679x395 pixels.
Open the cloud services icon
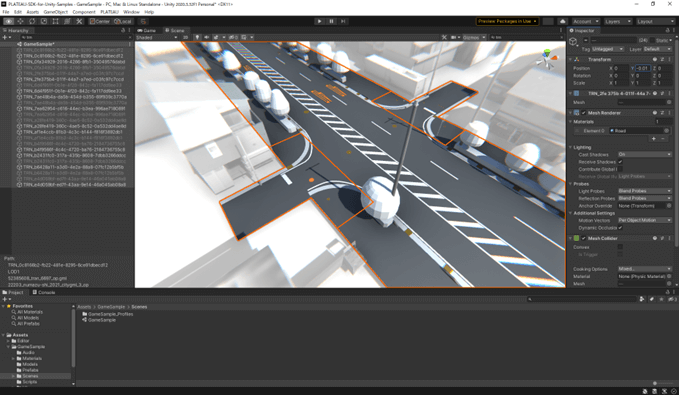coord(563,21)
